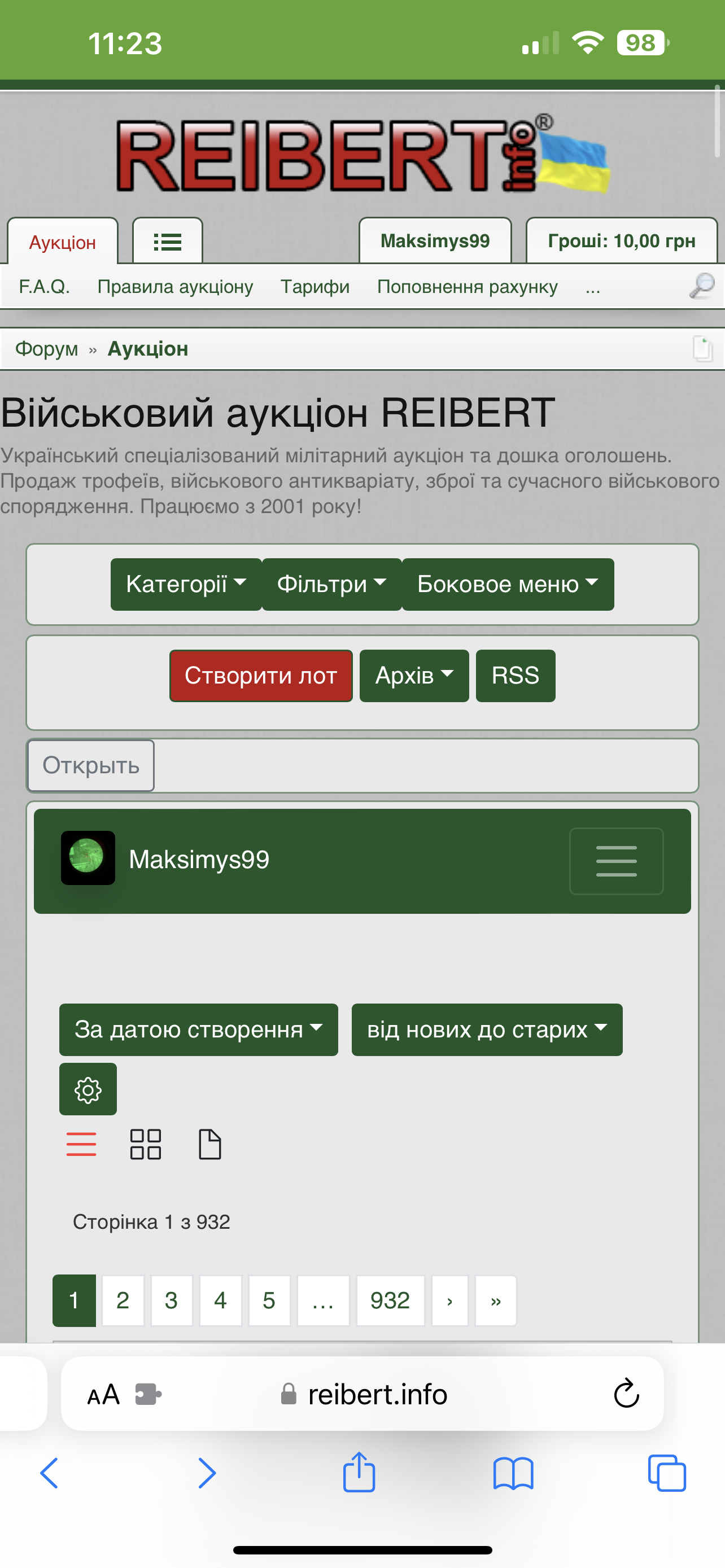Show Safari open tabs overview

tap(667, 1473)
